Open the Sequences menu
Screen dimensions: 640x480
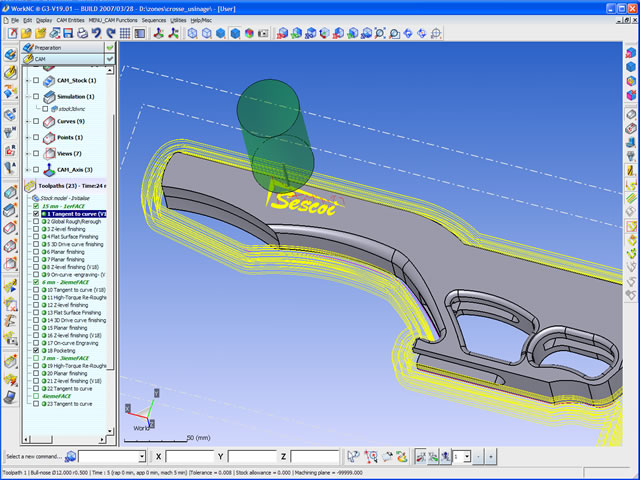coord(153,20)
